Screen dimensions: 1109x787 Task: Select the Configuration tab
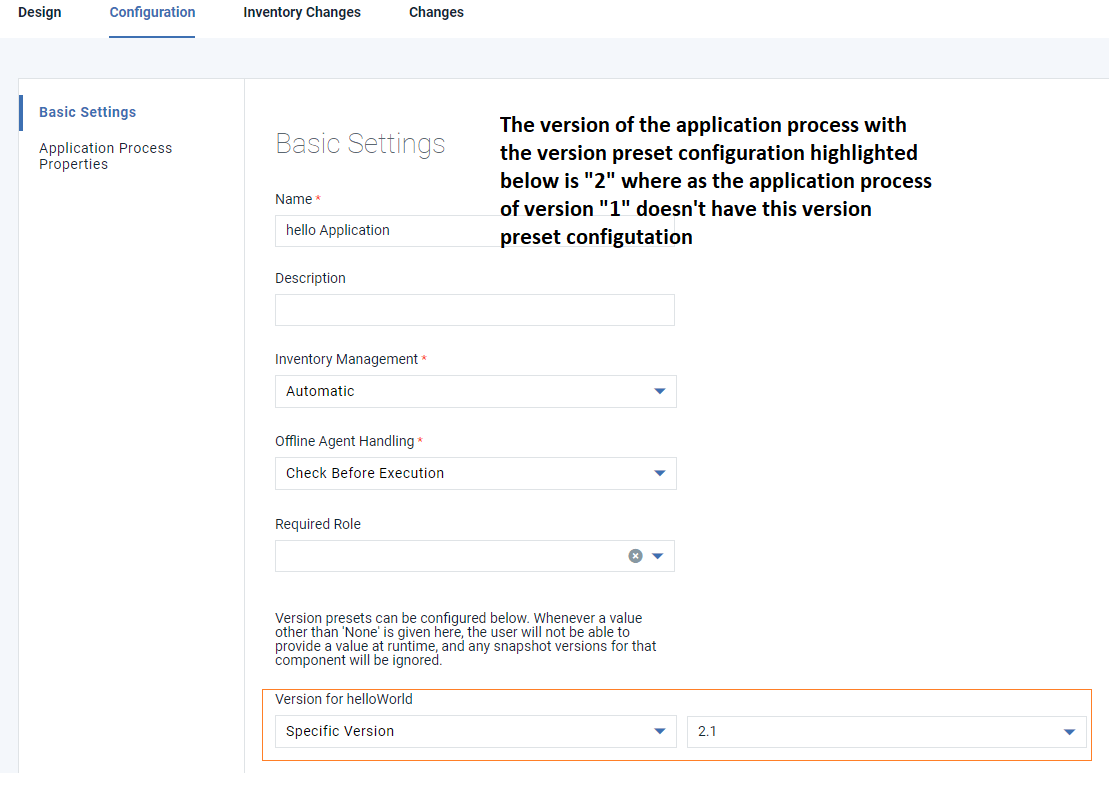point(152,13)
